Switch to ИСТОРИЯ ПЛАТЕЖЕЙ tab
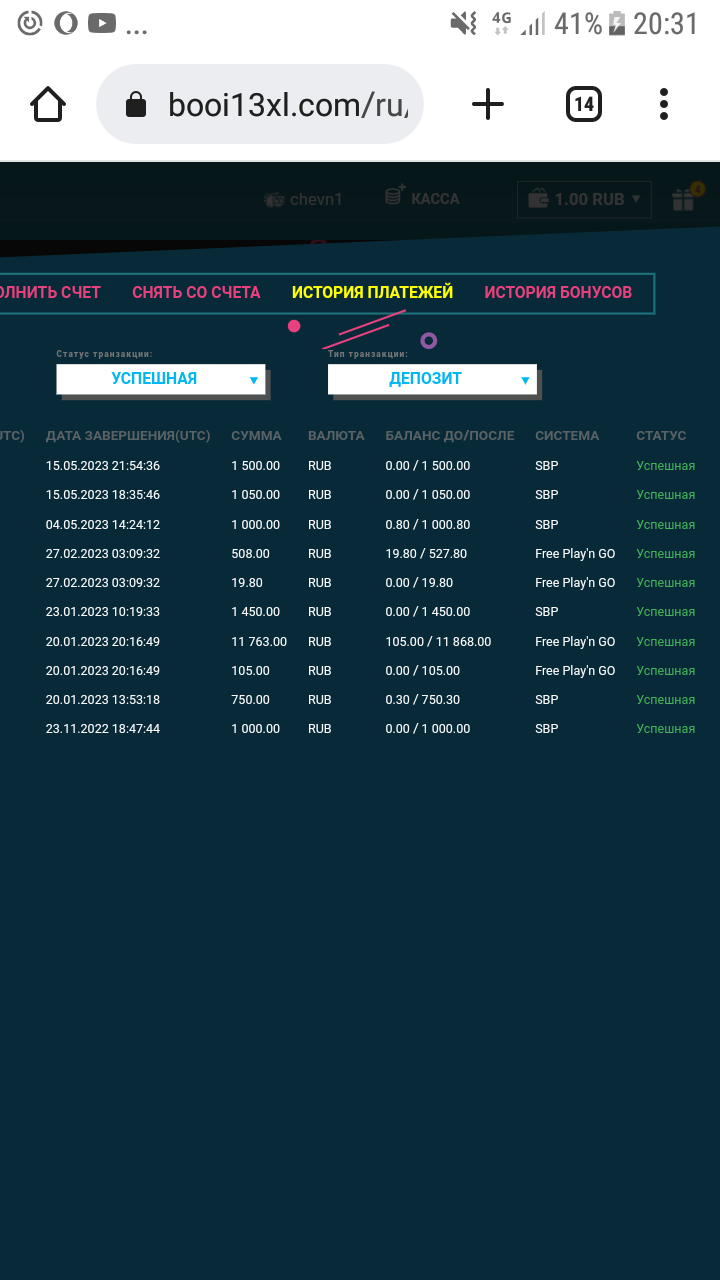 tap(372, 292)
